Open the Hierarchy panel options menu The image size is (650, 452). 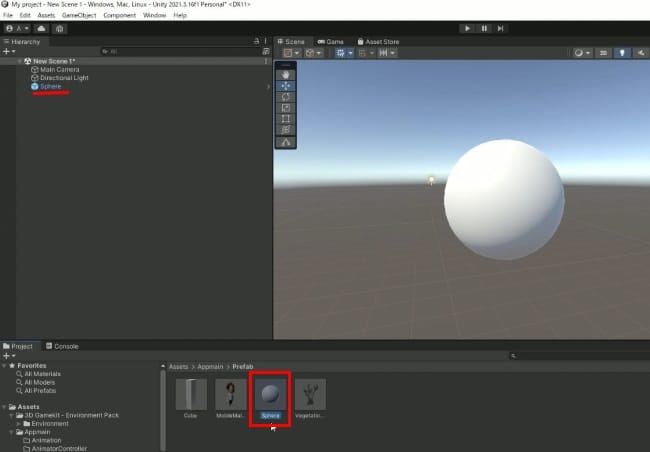(265, 41)
